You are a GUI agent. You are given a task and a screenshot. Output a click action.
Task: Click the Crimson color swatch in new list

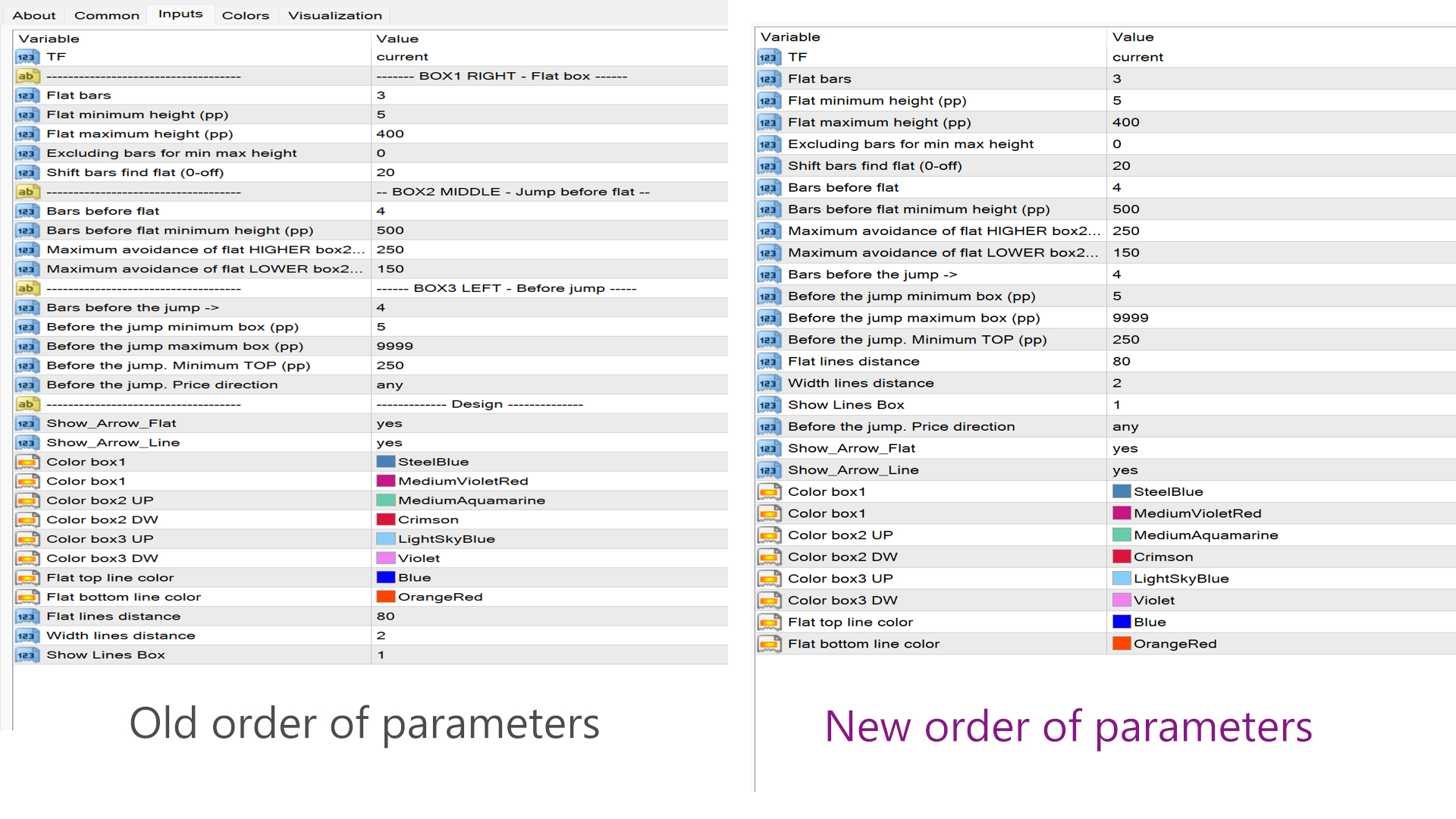[x=1122, y=557]
